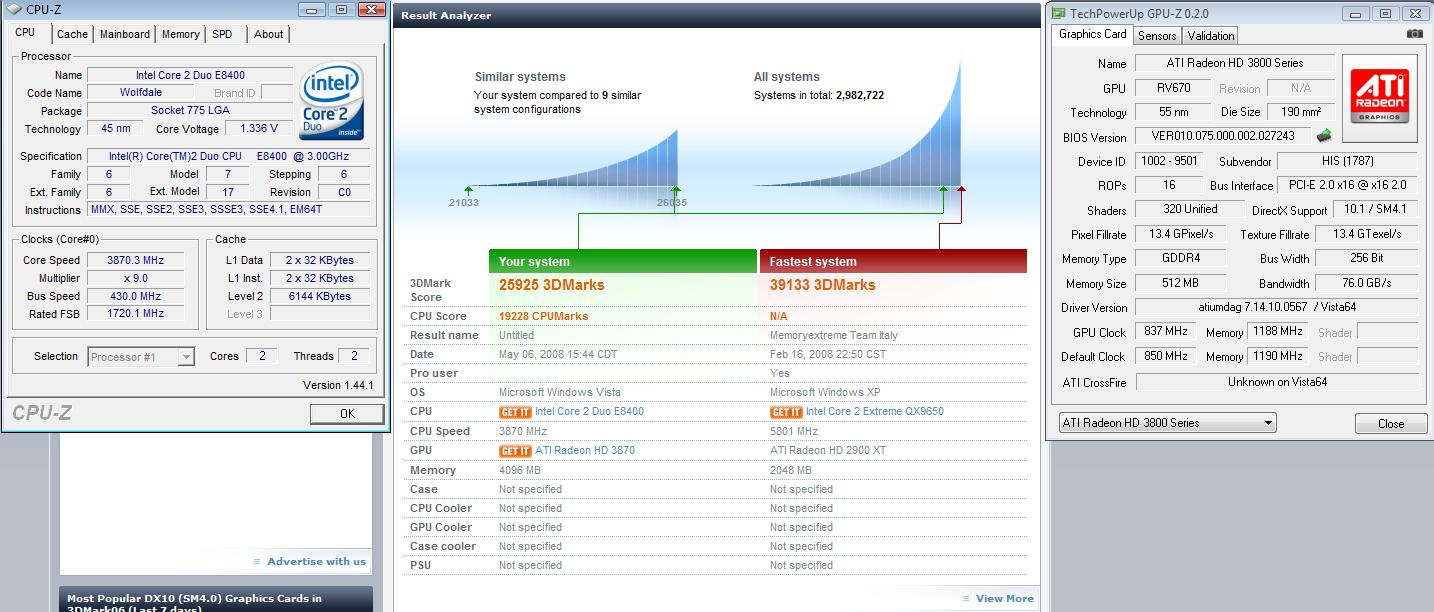This screenshot has width=1434, height=612.
Task: Click the CPU-Z title bar icon
Action: pyautogui.click(x=14, y=9)
